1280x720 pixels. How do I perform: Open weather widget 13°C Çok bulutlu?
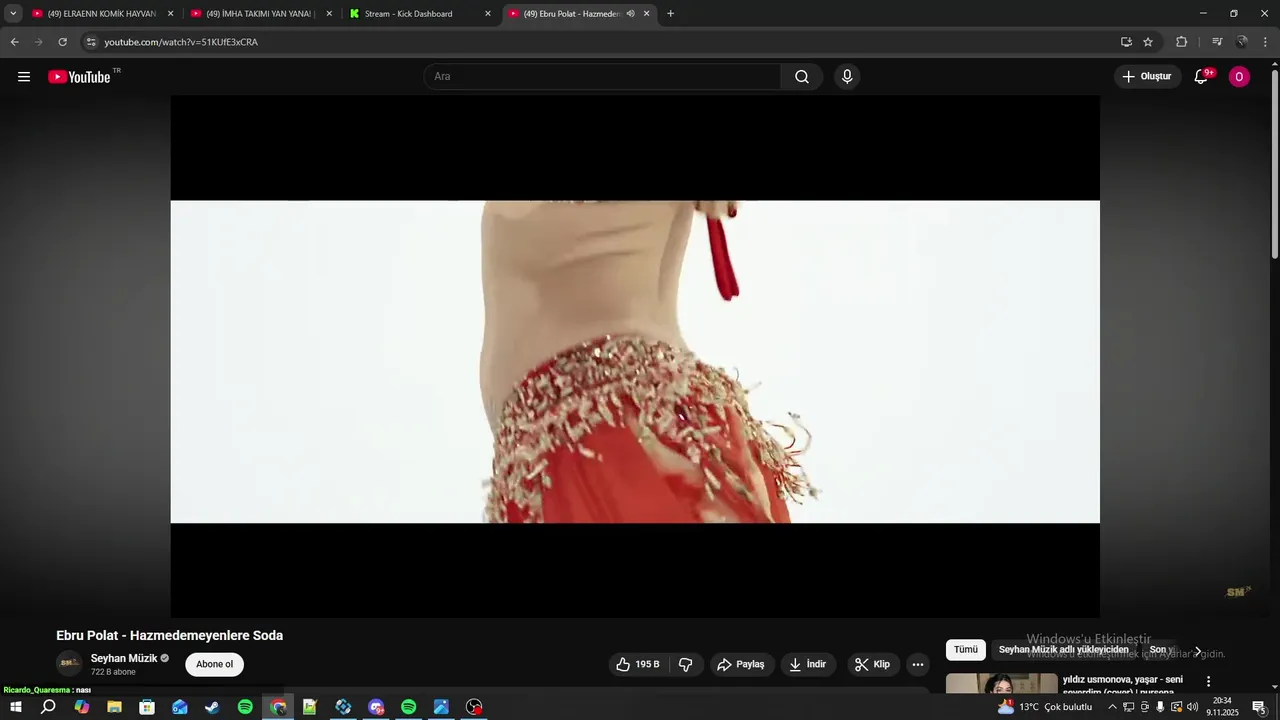(x=1045, y=707)
